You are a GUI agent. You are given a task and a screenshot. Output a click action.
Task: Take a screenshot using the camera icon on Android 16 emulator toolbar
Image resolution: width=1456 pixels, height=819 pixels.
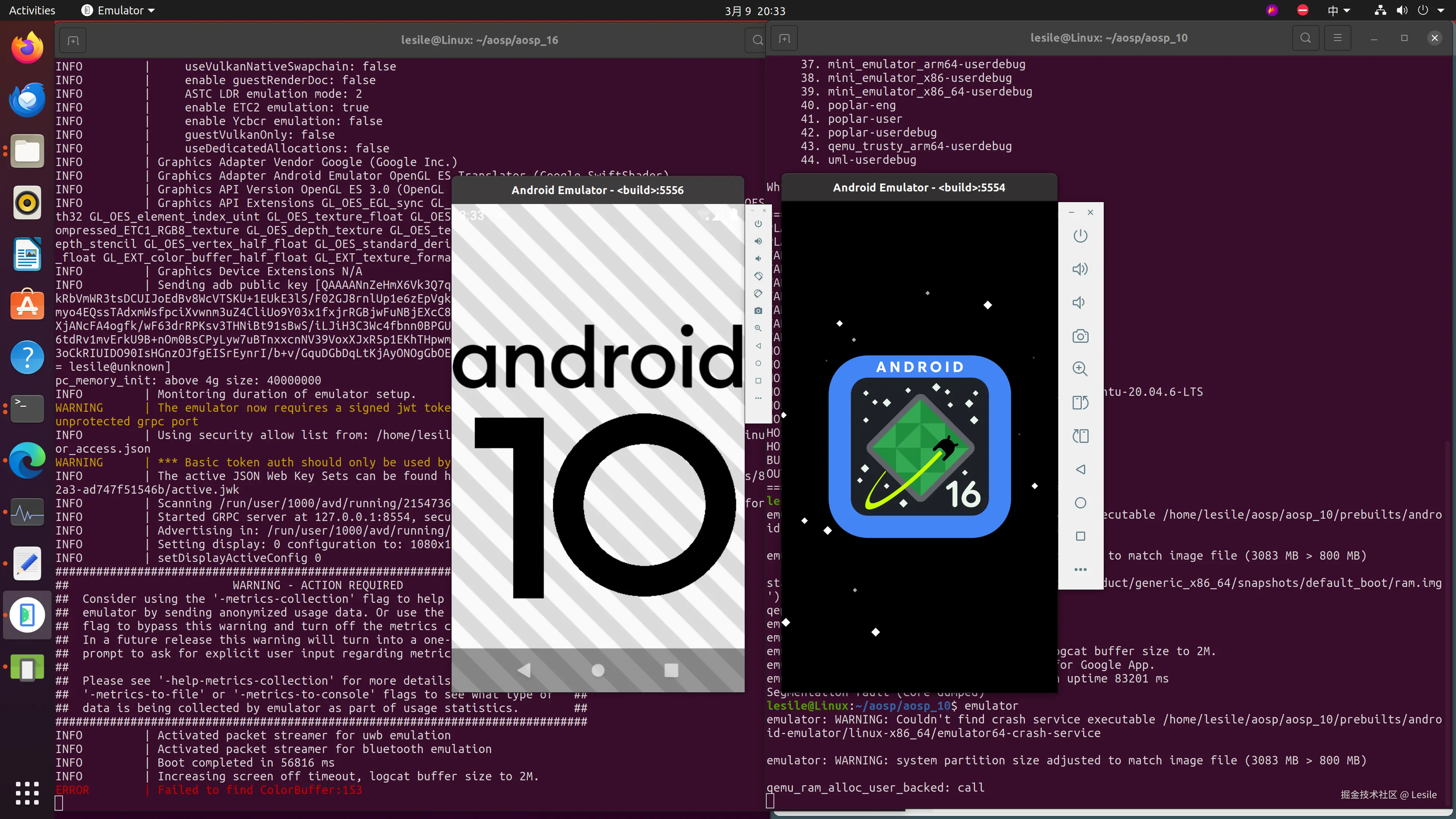(1080, 336)
